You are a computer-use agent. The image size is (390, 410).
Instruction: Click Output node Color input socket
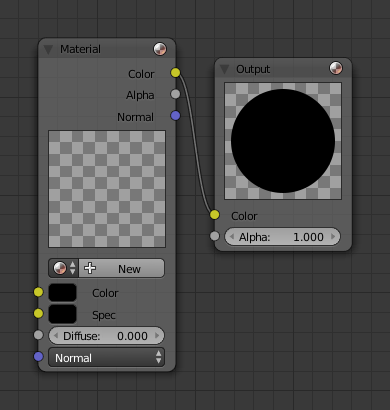(x=215, y=215)
